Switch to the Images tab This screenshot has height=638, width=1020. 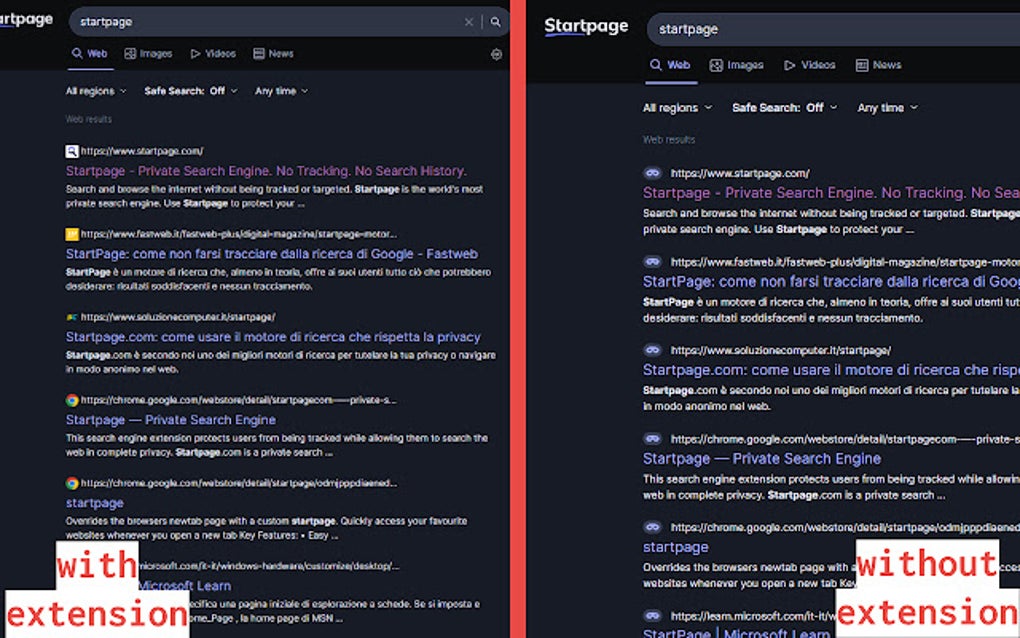click(x=148, y=54)
